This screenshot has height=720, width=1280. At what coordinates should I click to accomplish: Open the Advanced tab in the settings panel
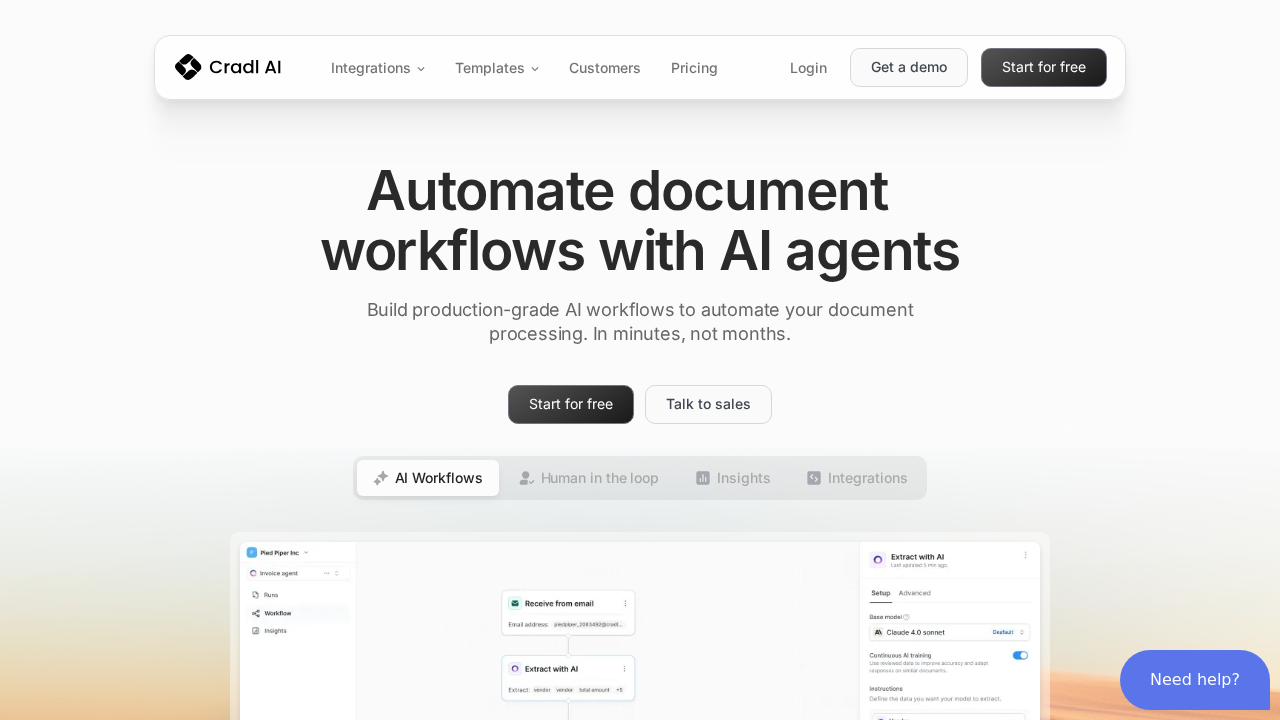coord(914,593)
